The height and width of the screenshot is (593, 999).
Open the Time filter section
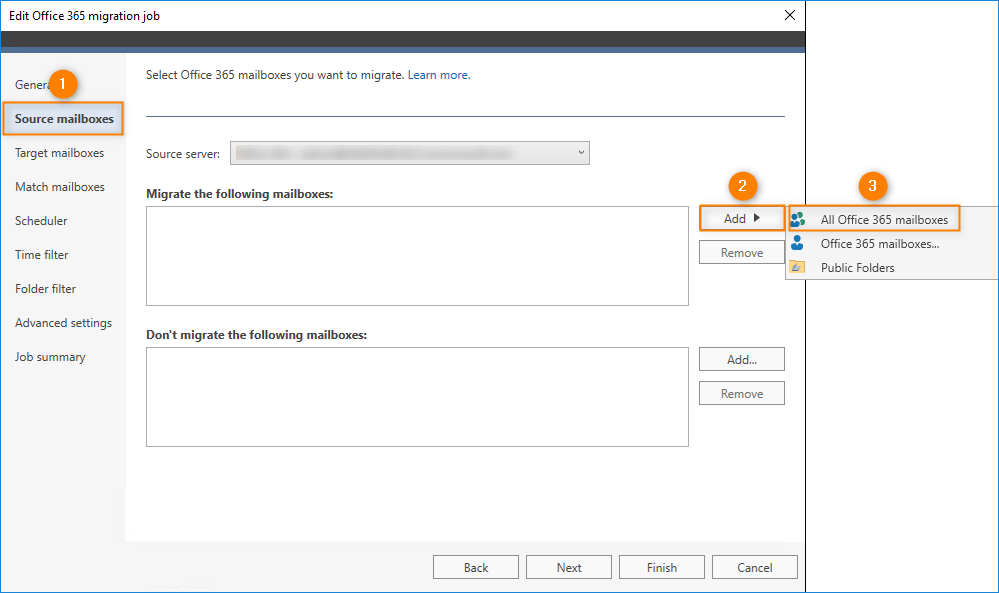[x=41, y=255]
